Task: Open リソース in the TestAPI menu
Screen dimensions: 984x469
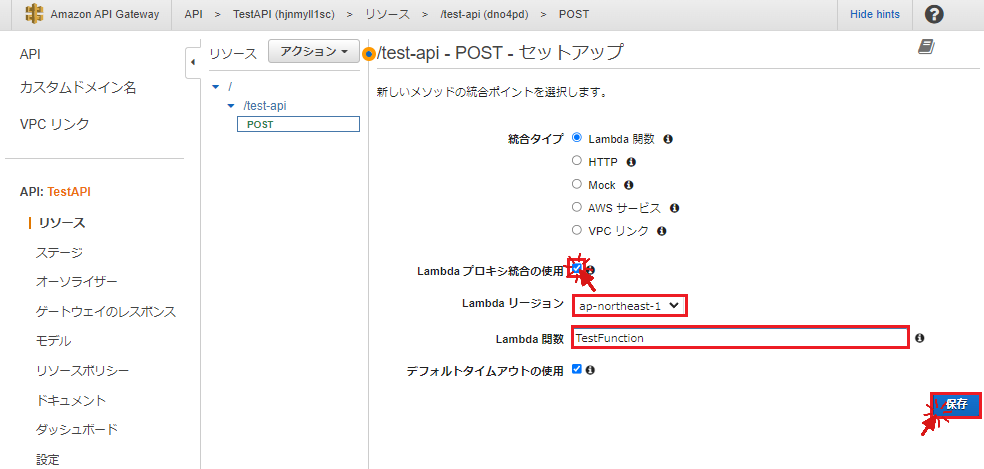Action: (62, 222)
